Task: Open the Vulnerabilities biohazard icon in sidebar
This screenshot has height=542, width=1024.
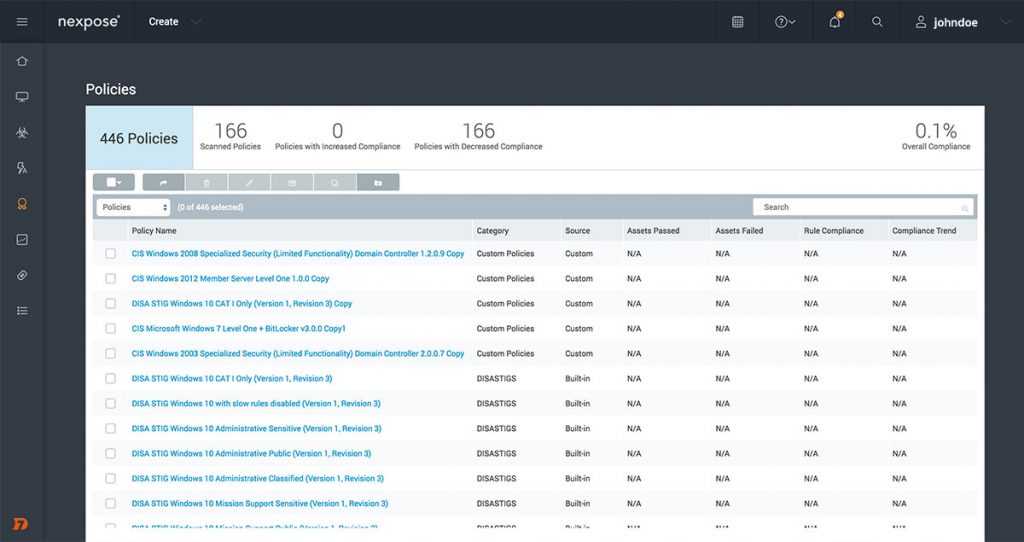Action: (22, 132)
